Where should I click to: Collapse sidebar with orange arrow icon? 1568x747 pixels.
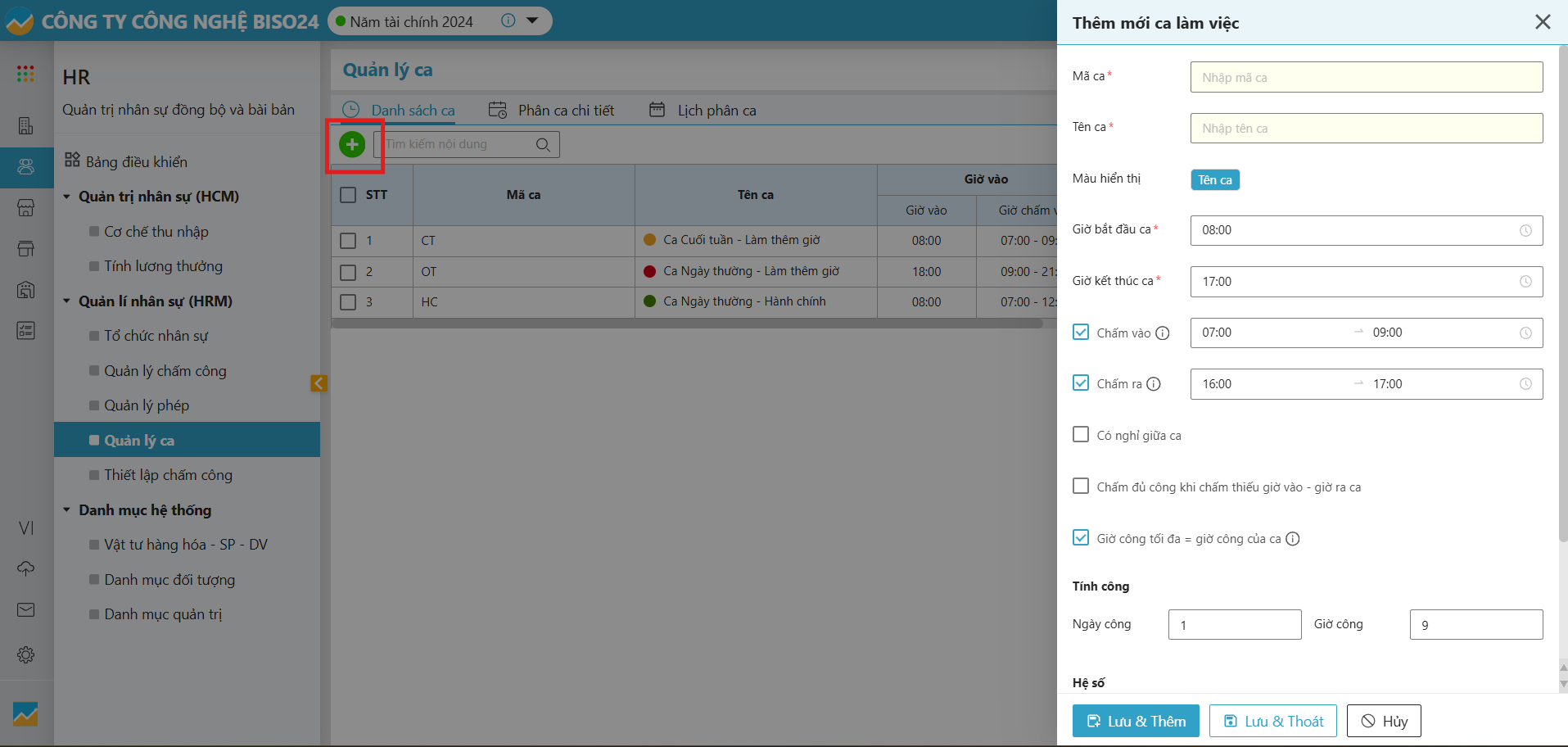point(319,383)
